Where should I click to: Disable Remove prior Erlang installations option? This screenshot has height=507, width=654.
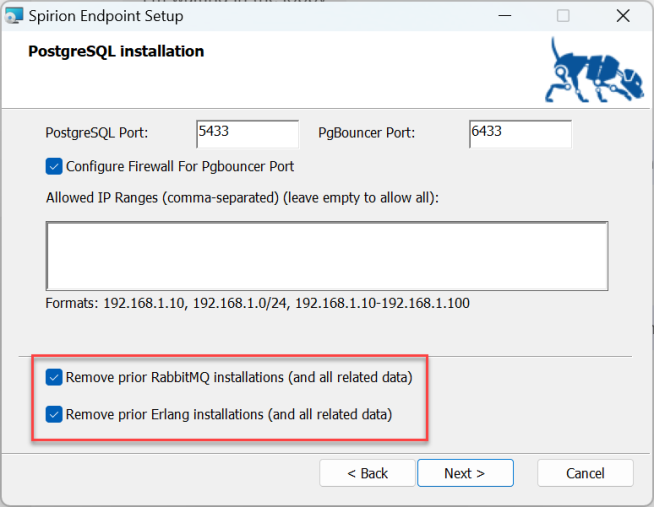coord(54,413)
